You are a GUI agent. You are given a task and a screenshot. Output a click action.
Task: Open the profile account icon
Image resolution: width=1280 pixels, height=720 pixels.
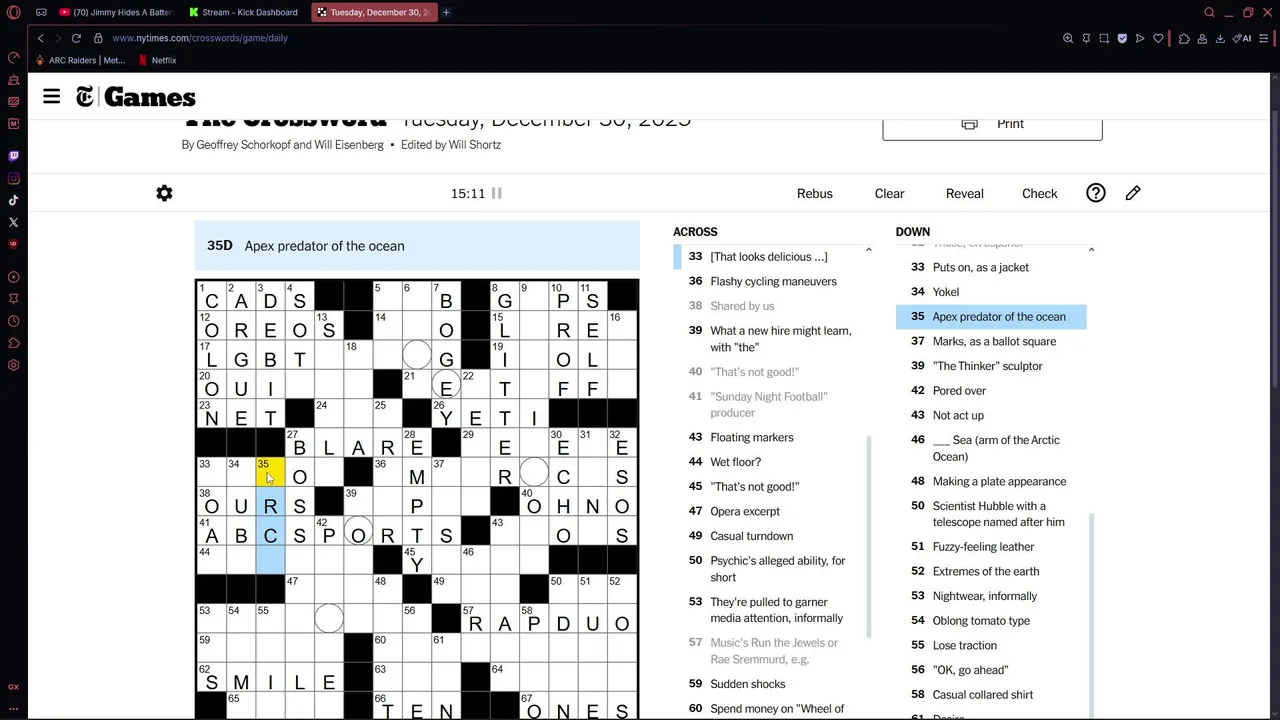point(1202,38)
